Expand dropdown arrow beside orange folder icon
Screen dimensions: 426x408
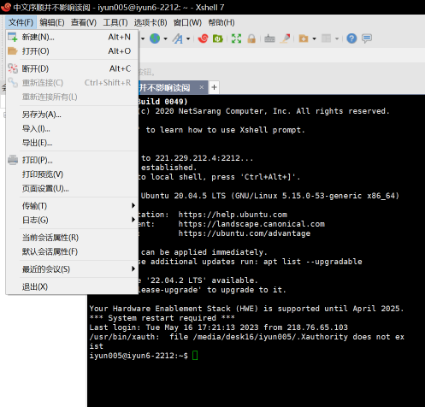coord(314,39)
